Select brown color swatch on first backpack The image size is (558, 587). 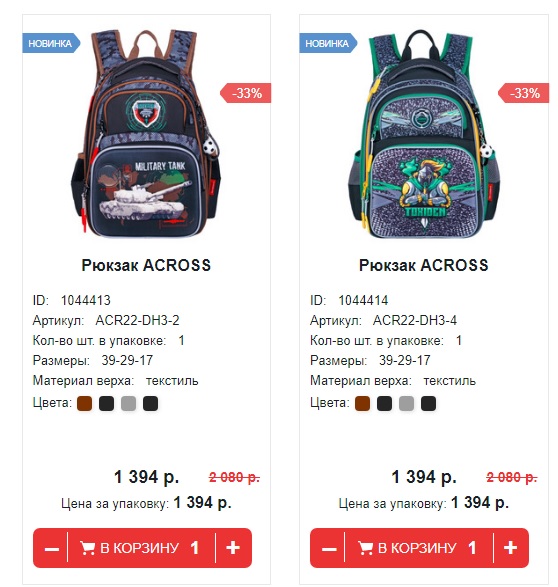coord(85,404)
